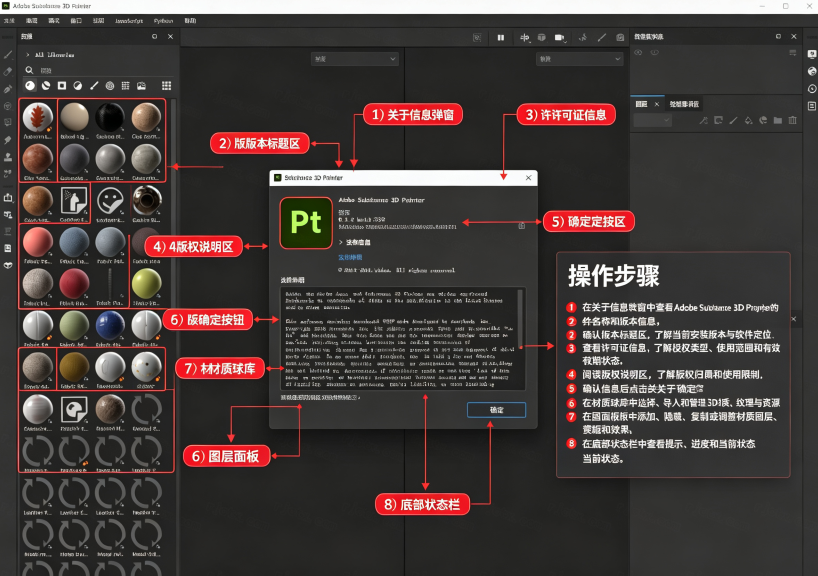Open display settings icon on right sidebar
Viewport: 818px width, 576px height.
[812, 54]
